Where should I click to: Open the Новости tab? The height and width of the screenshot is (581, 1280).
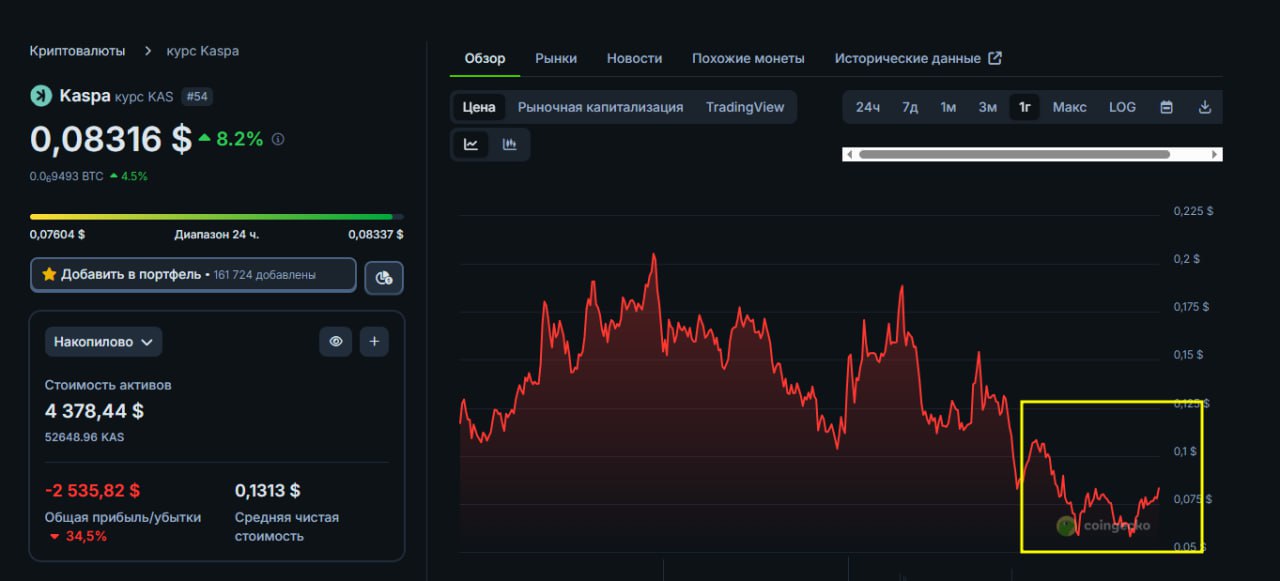(634, 58)
